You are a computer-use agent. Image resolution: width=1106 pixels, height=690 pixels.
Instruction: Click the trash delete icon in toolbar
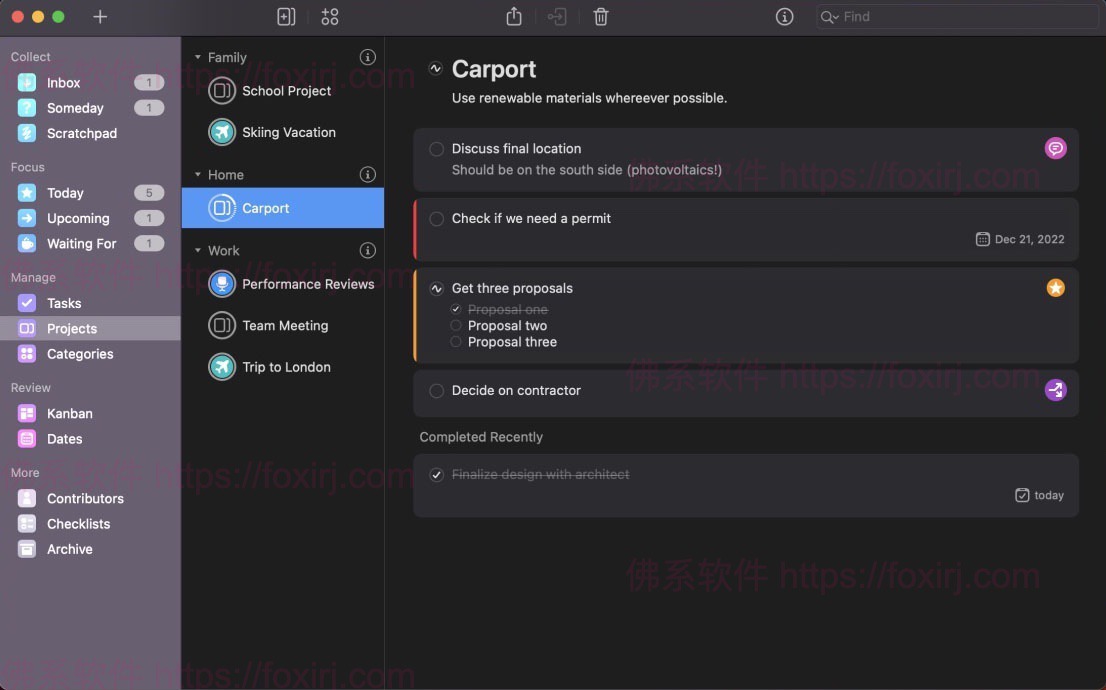600,17
